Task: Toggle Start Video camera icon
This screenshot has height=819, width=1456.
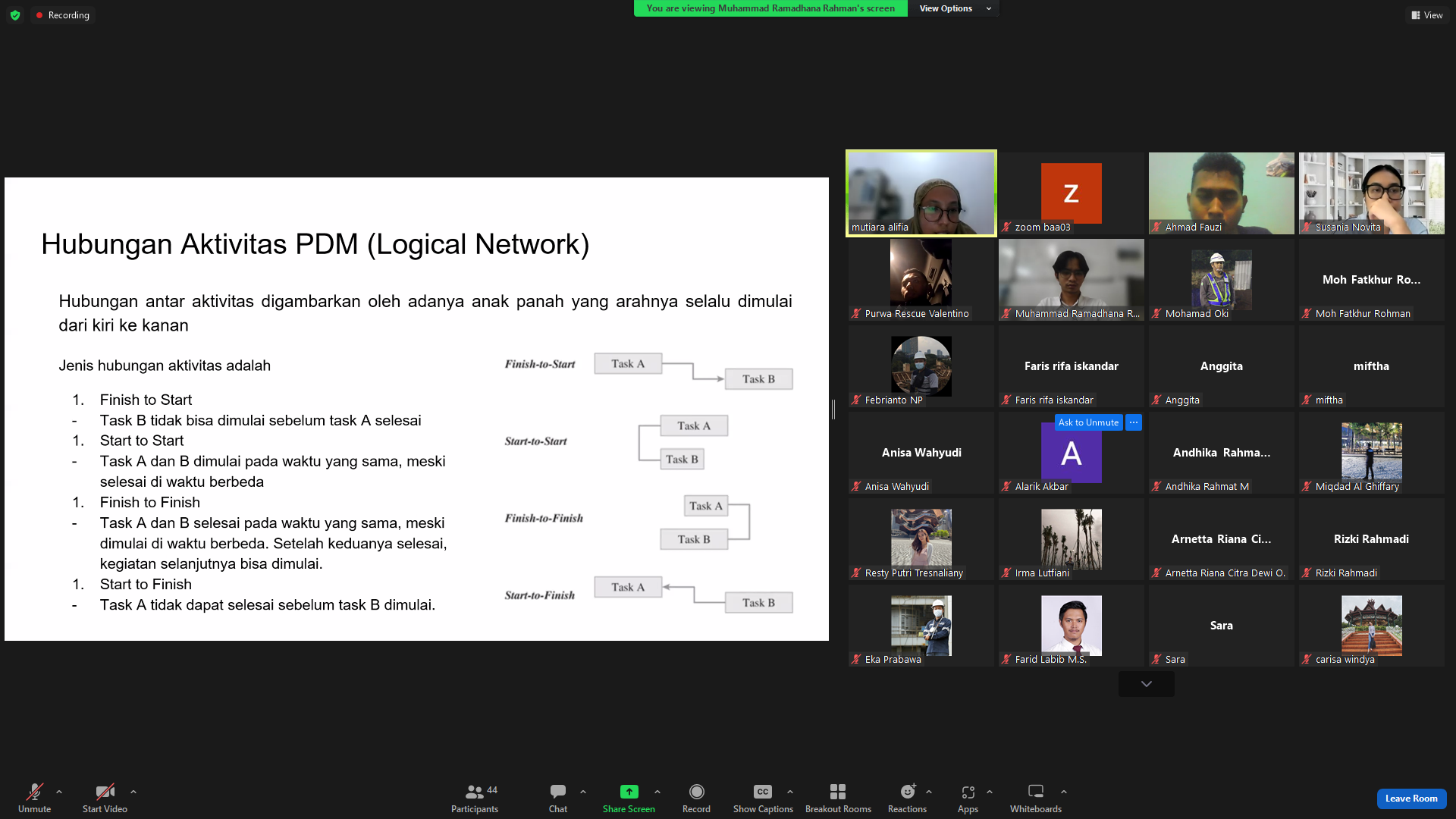Action: click(105, 792)
